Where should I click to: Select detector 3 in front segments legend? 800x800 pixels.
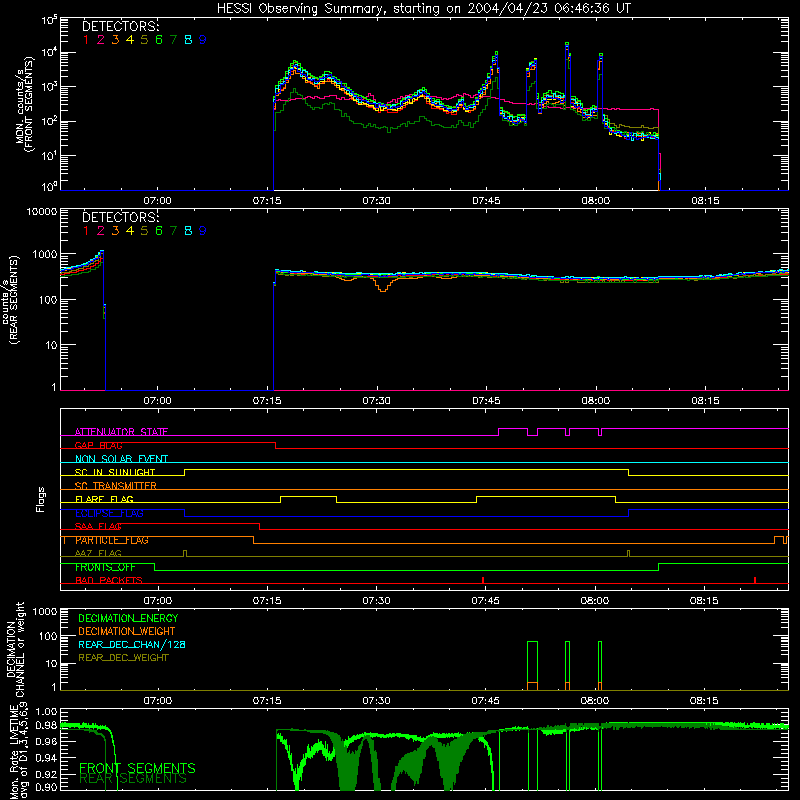click(x=115, y=39)
